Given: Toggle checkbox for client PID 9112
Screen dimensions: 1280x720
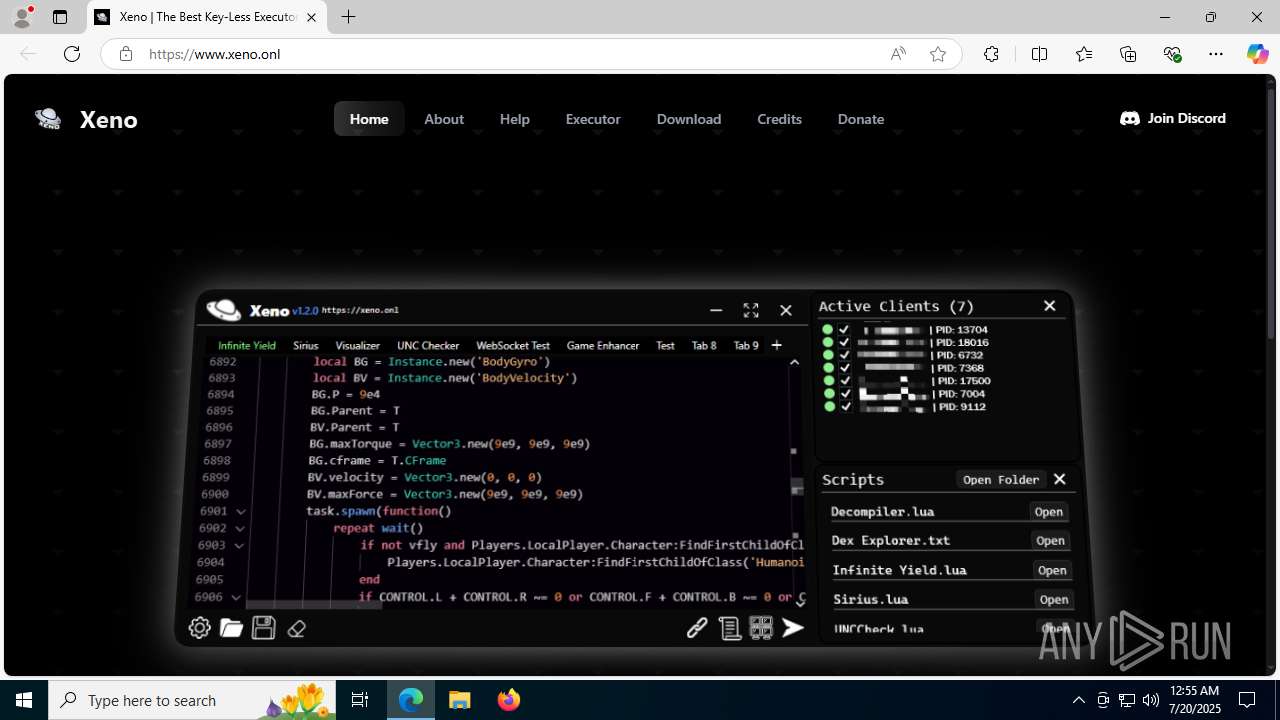Looking at the screenshot, I should coord(845,407).
